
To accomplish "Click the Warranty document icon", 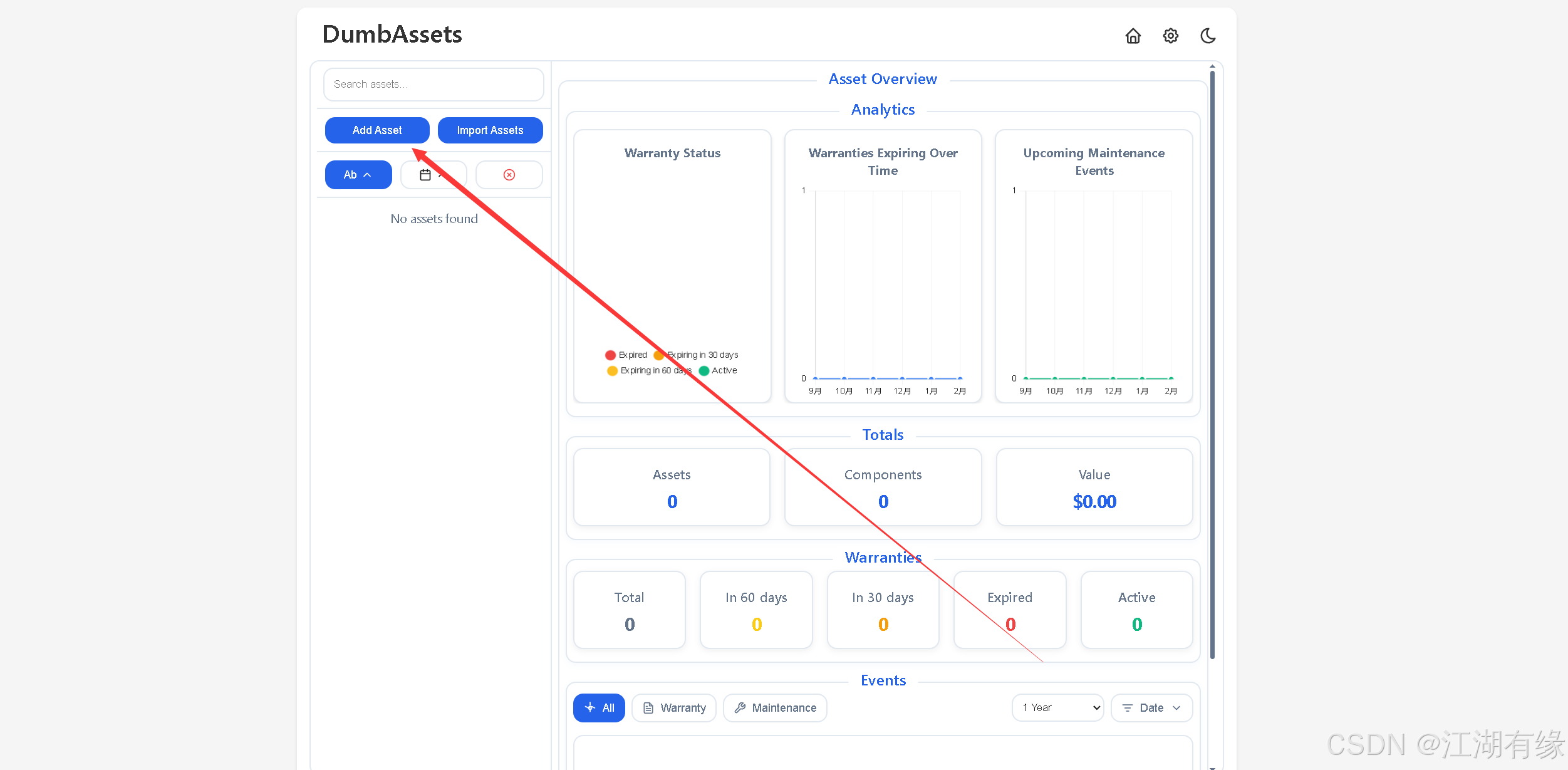I will pyautogui.click(x=648, y=707).
